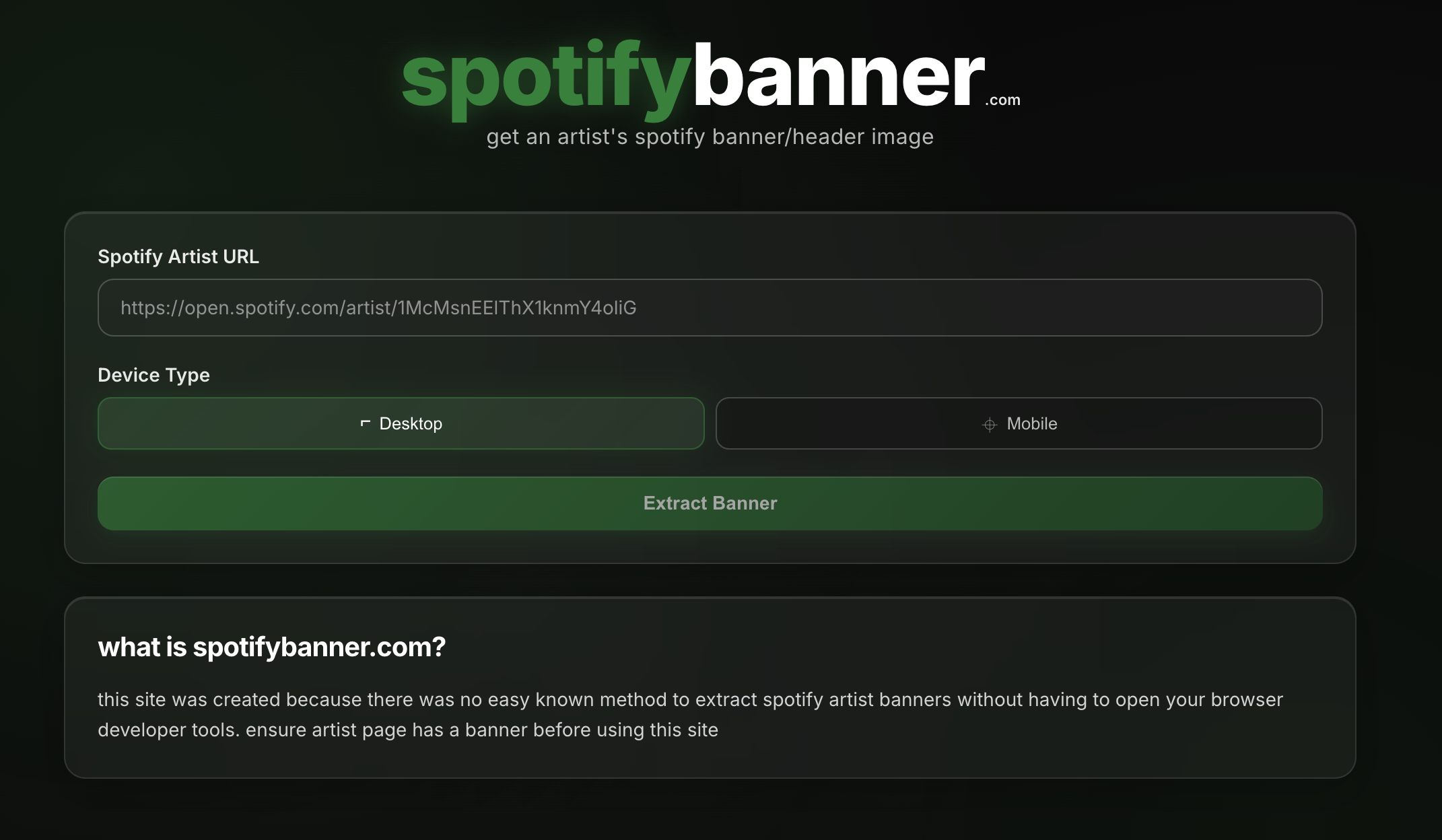Click the tagline 'get an artist's spotify banner/header image'
Screen dimensions: 1442x840
click(x=710, y=137)
